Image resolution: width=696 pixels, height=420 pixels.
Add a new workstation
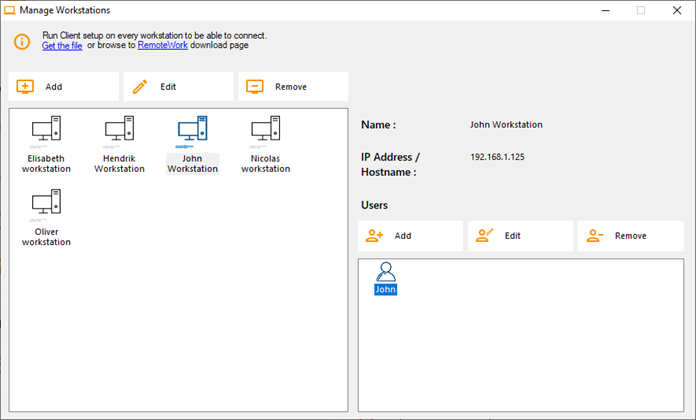tap(63, 87)
